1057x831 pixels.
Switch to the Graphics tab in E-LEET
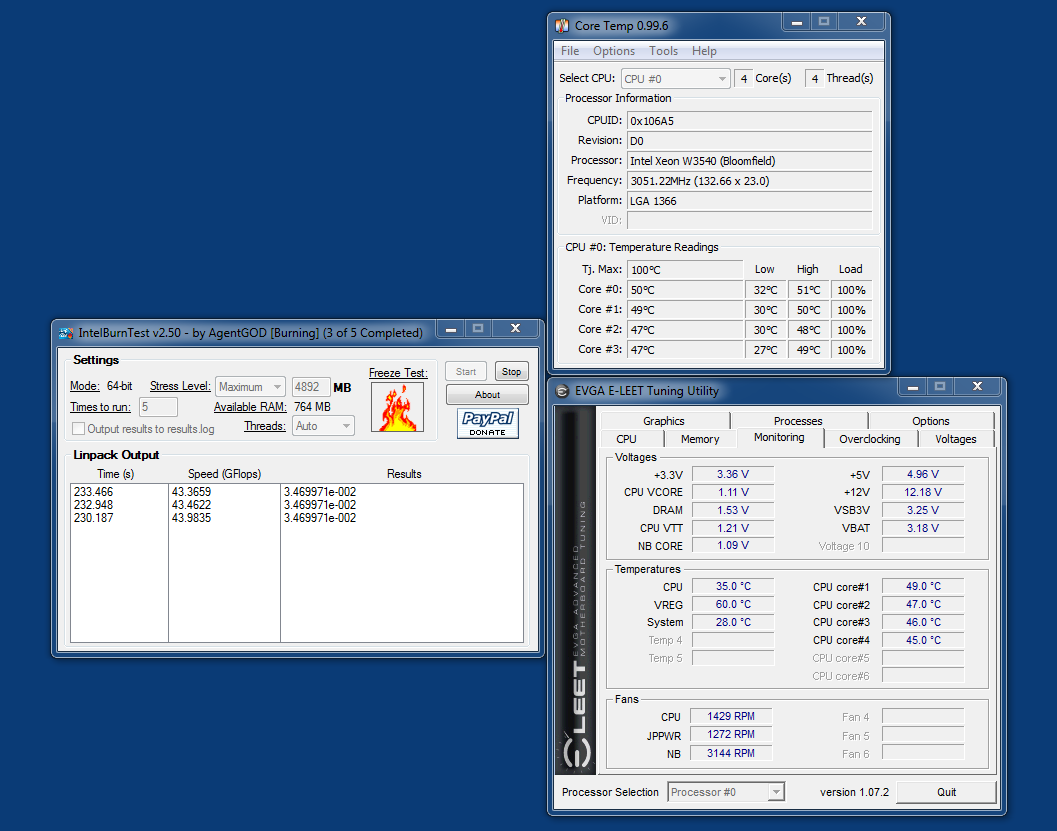pos(664,421)
